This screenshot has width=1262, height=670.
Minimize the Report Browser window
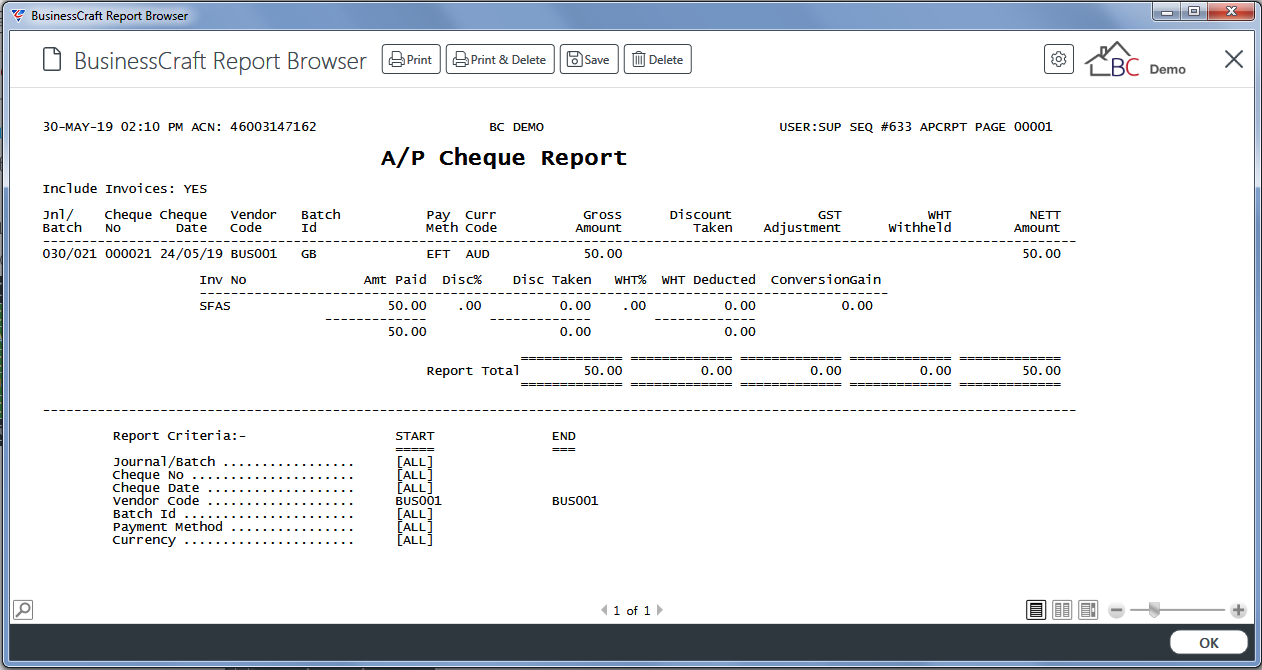coord(1166,12)
